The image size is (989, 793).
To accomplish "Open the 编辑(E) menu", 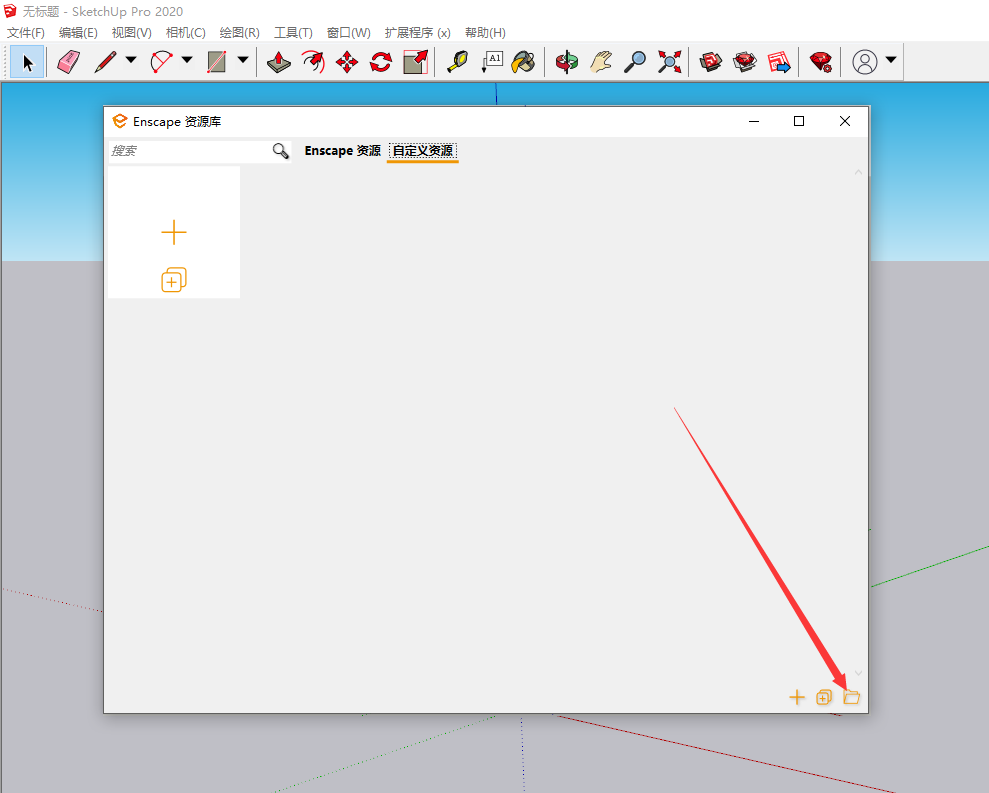I will point(78,33).
